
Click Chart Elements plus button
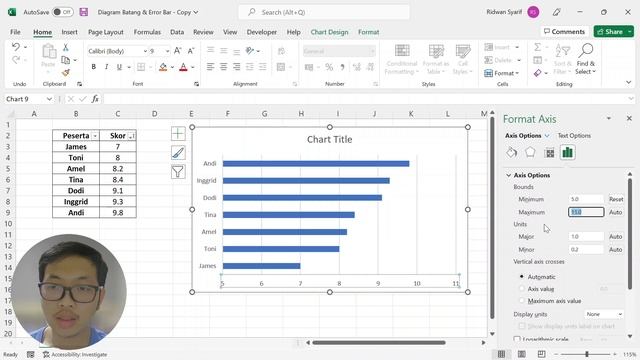click(x=178, y=133)
